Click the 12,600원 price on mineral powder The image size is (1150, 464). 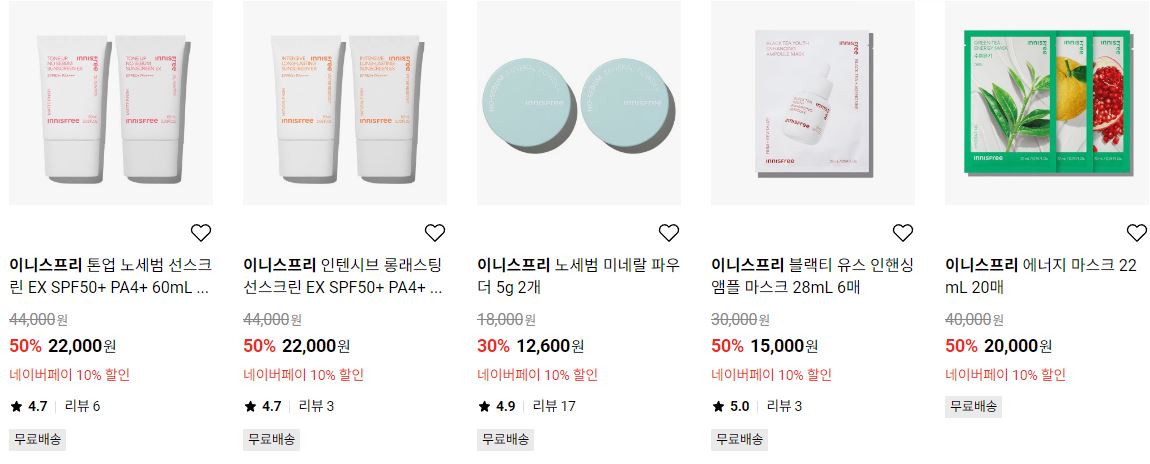click(x=550, y=346)
